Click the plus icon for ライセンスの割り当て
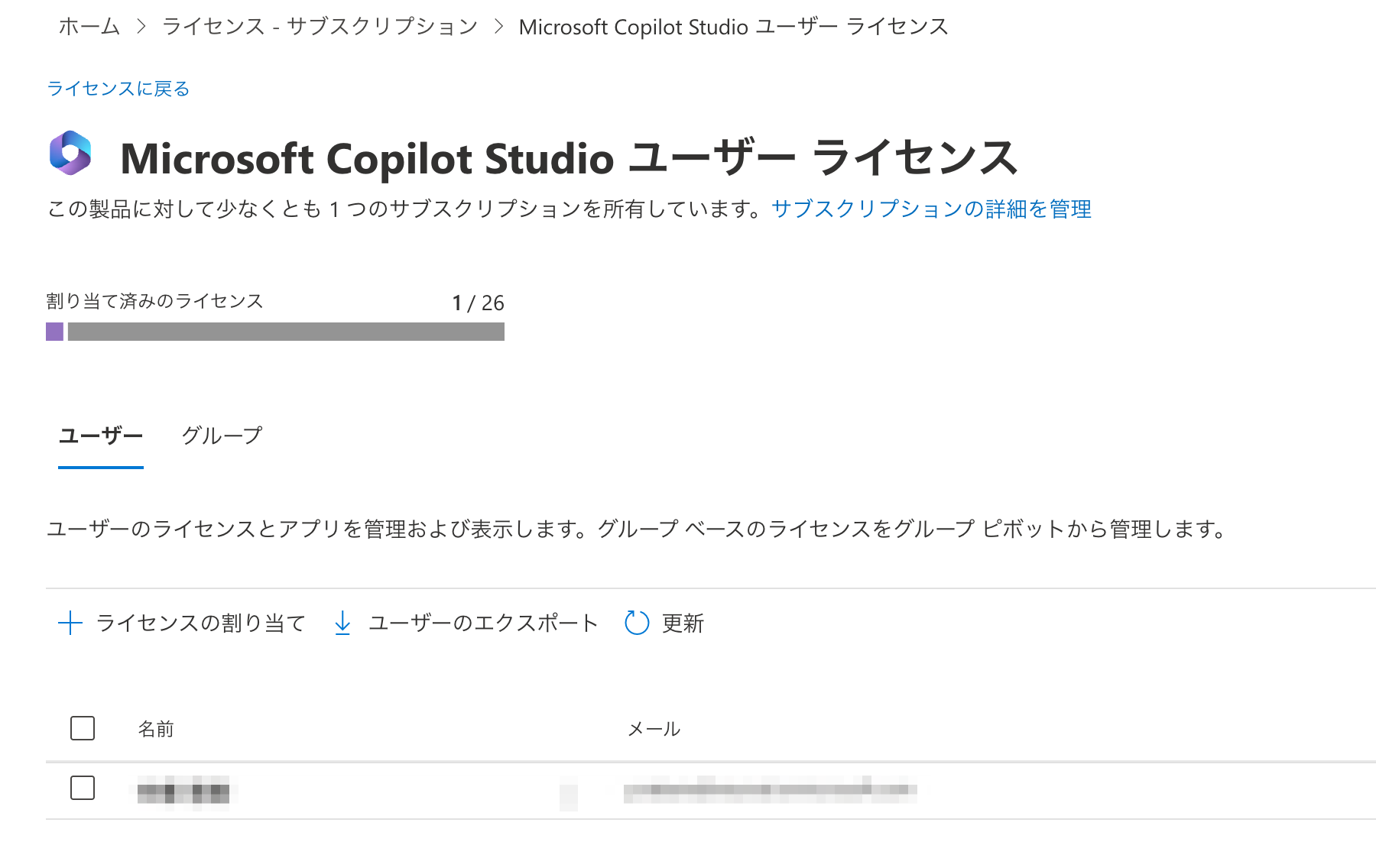Viewport: 1376px width, 868px height. point(70,623)
